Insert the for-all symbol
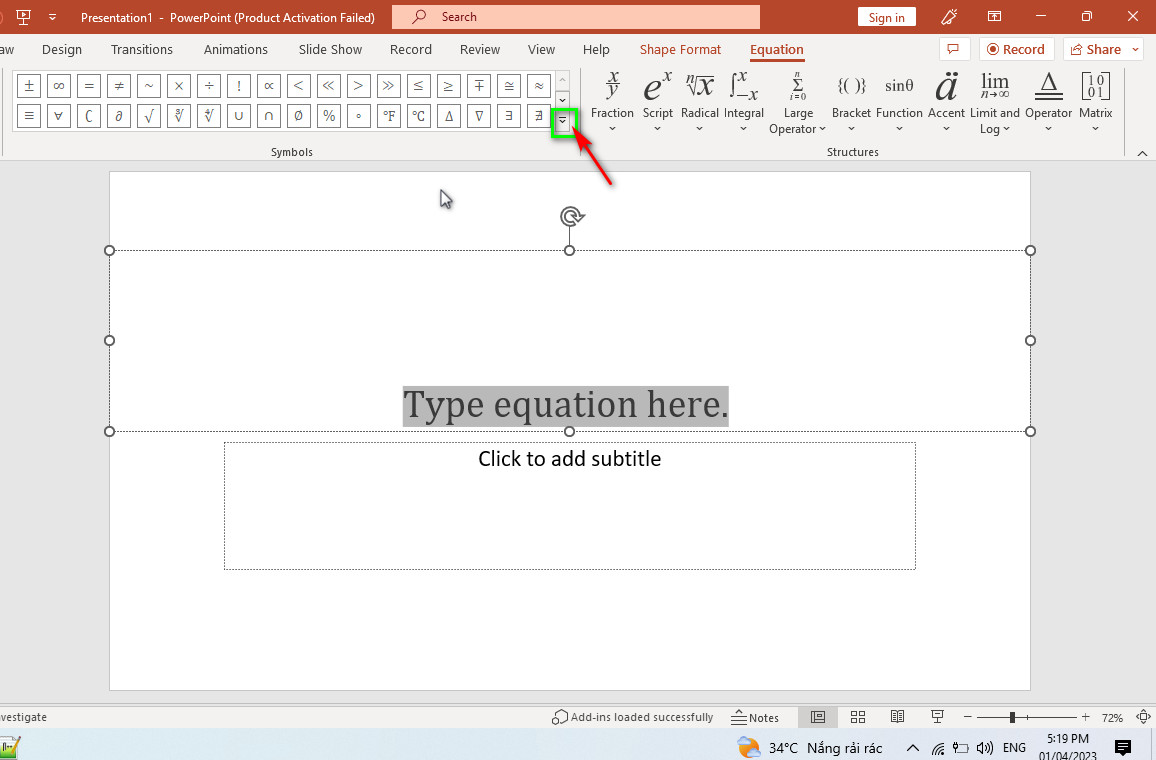This screenshot has height=760, width=1156. click(59, 116)
